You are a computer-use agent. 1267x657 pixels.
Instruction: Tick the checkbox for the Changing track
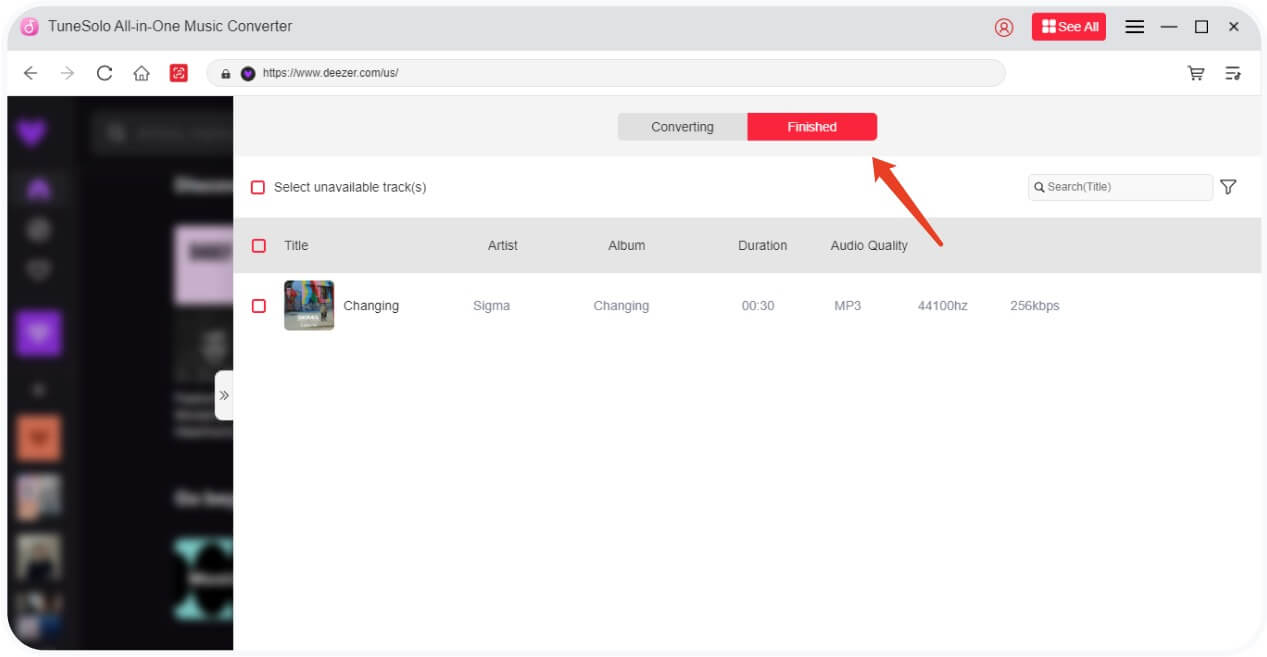point(259,306)
